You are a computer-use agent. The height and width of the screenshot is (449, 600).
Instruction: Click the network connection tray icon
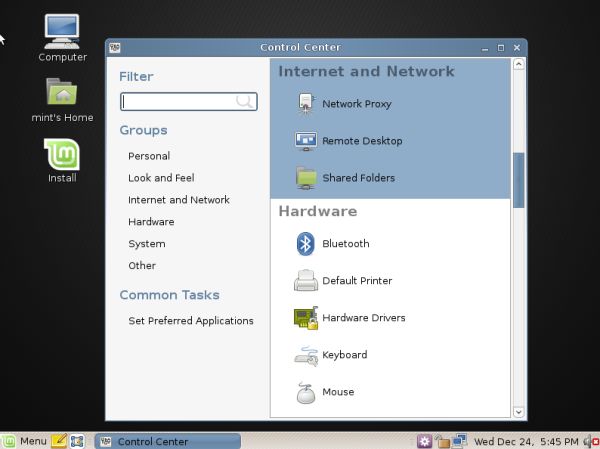click(459, 441)
